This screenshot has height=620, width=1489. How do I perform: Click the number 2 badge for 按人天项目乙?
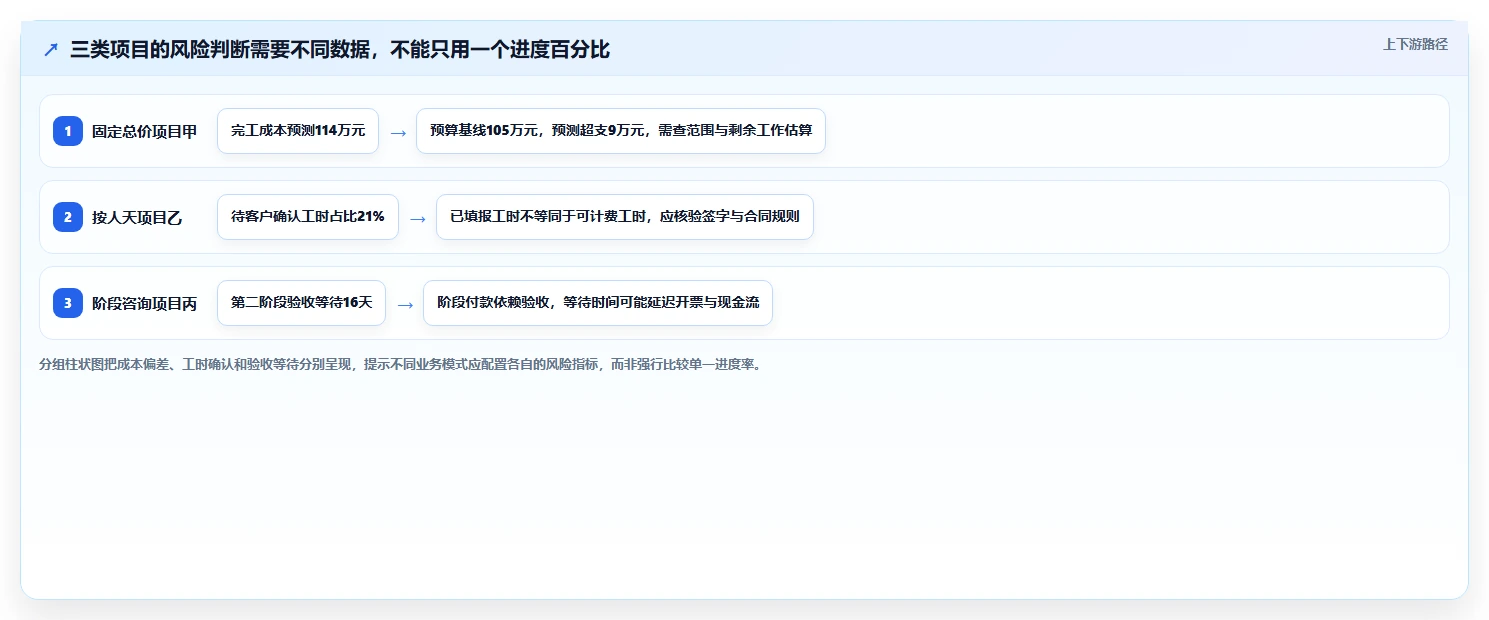(68, 217)
